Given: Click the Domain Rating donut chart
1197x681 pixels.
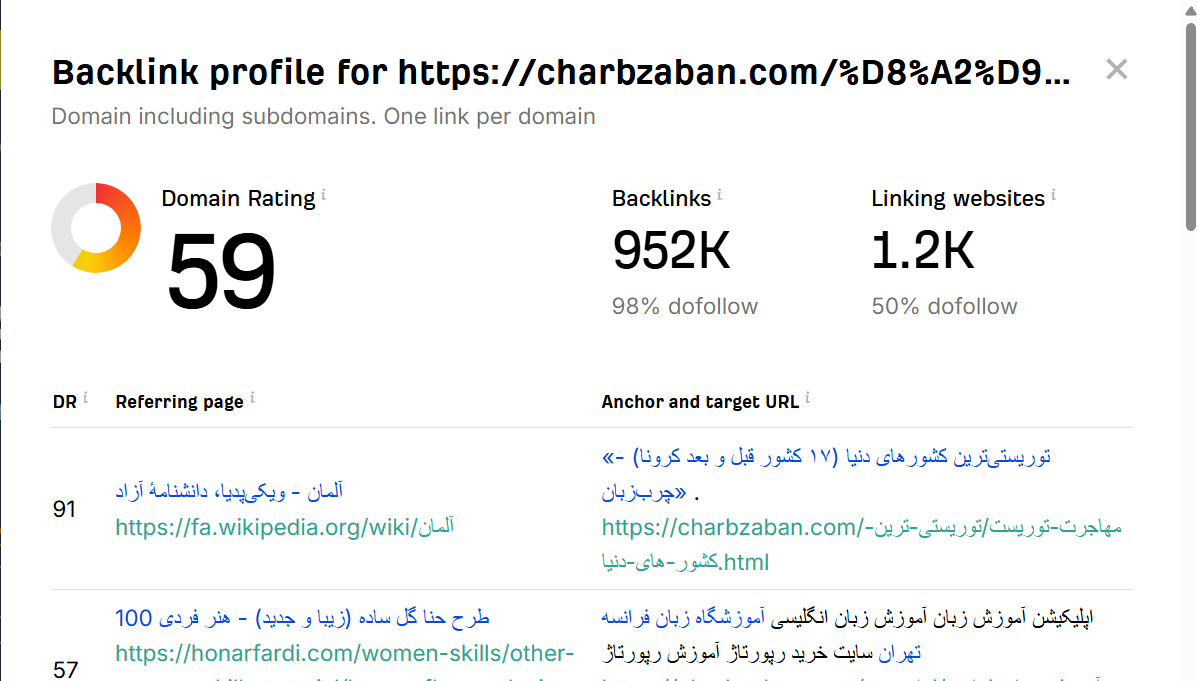Looking at the screenshot, I should (x=96, y=228).
